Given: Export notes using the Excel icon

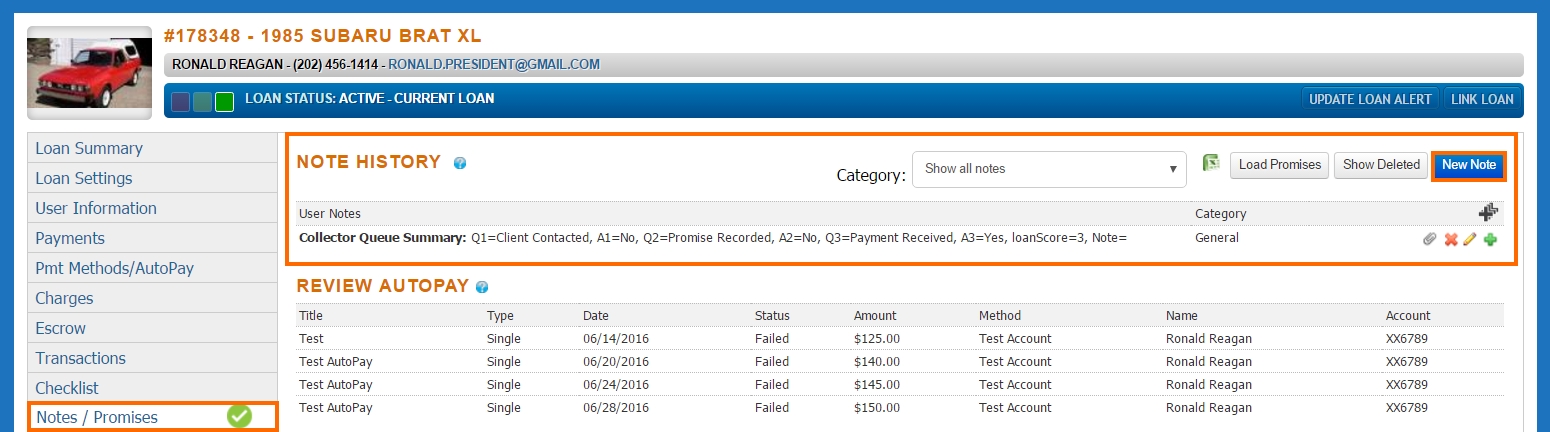Looking at the screenshot, I should click(x=1211, y=163).
